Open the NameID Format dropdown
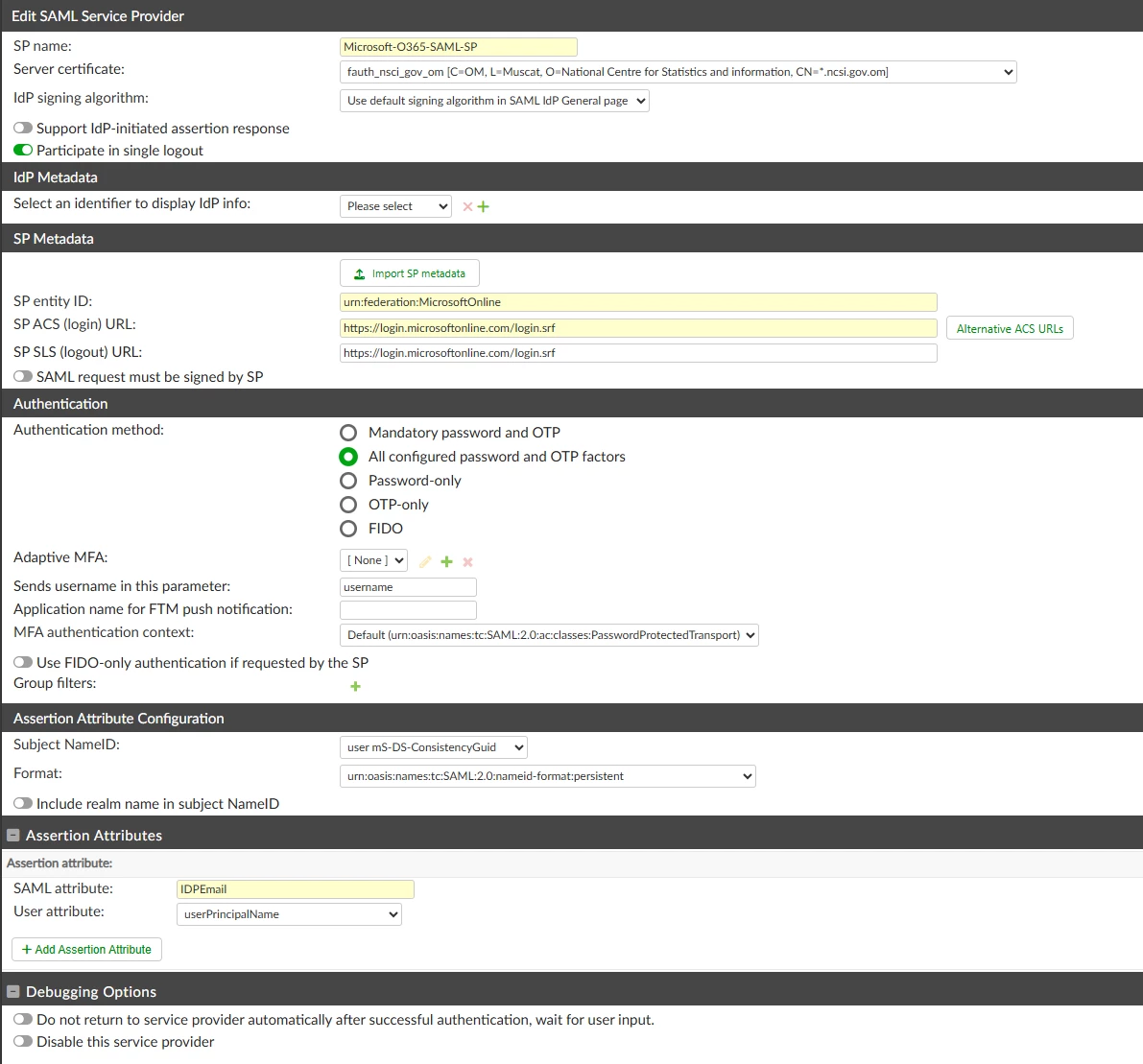 coord(547,776)
